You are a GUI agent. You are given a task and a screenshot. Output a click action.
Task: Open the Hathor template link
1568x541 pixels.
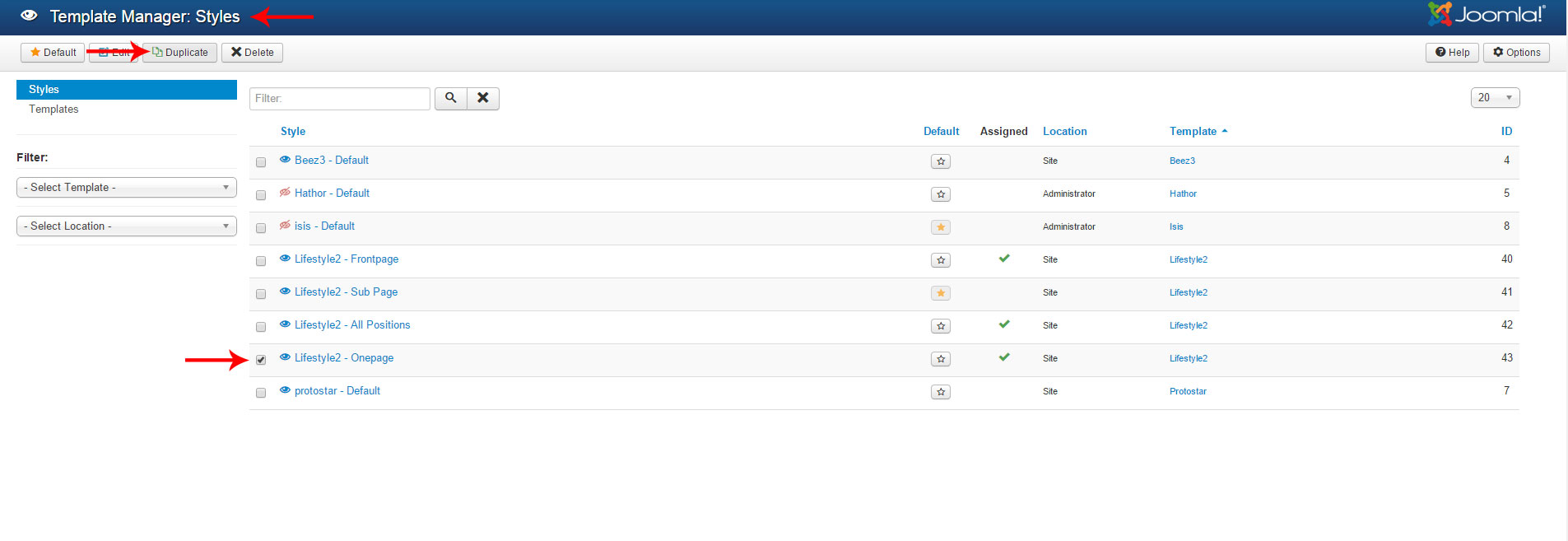point(1183,194)
